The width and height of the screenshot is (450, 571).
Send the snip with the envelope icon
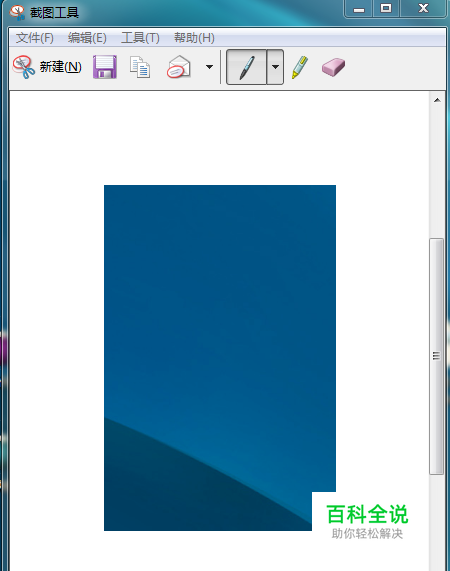(x=179, y=67)
